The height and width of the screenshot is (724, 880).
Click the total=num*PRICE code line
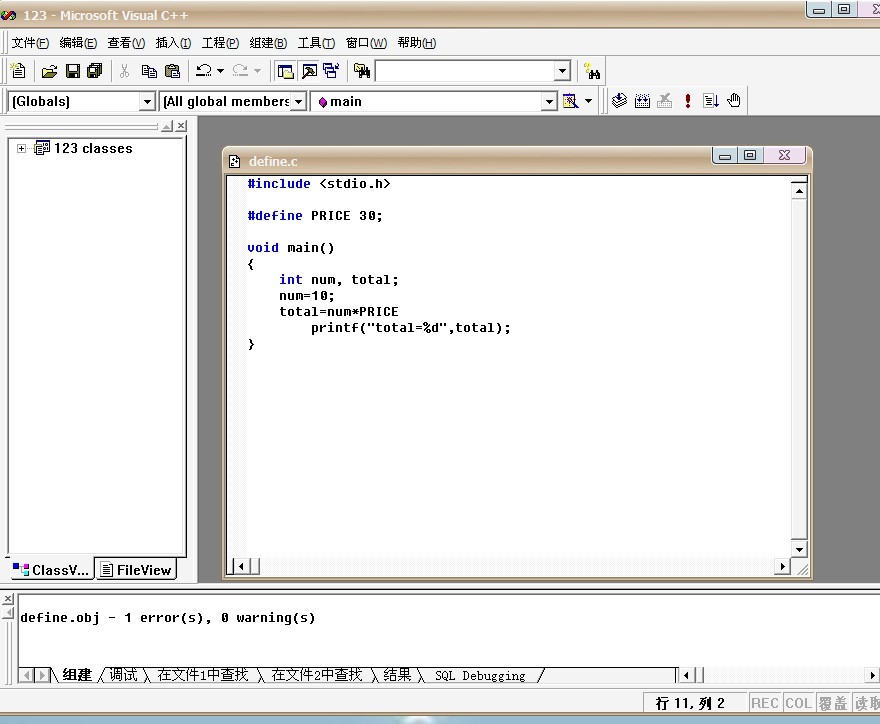[339, 311]
